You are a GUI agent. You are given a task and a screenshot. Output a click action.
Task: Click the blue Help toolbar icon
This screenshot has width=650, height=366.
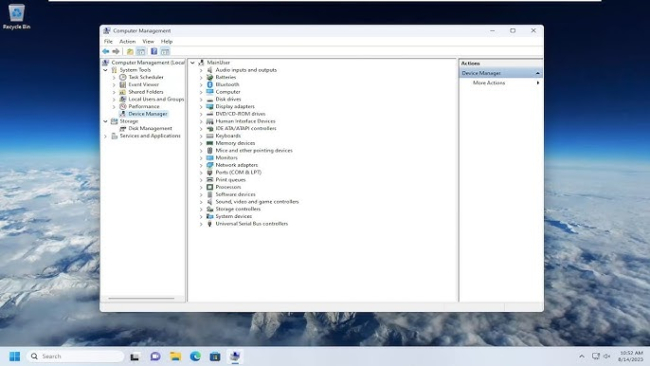[x=154, y=51]
